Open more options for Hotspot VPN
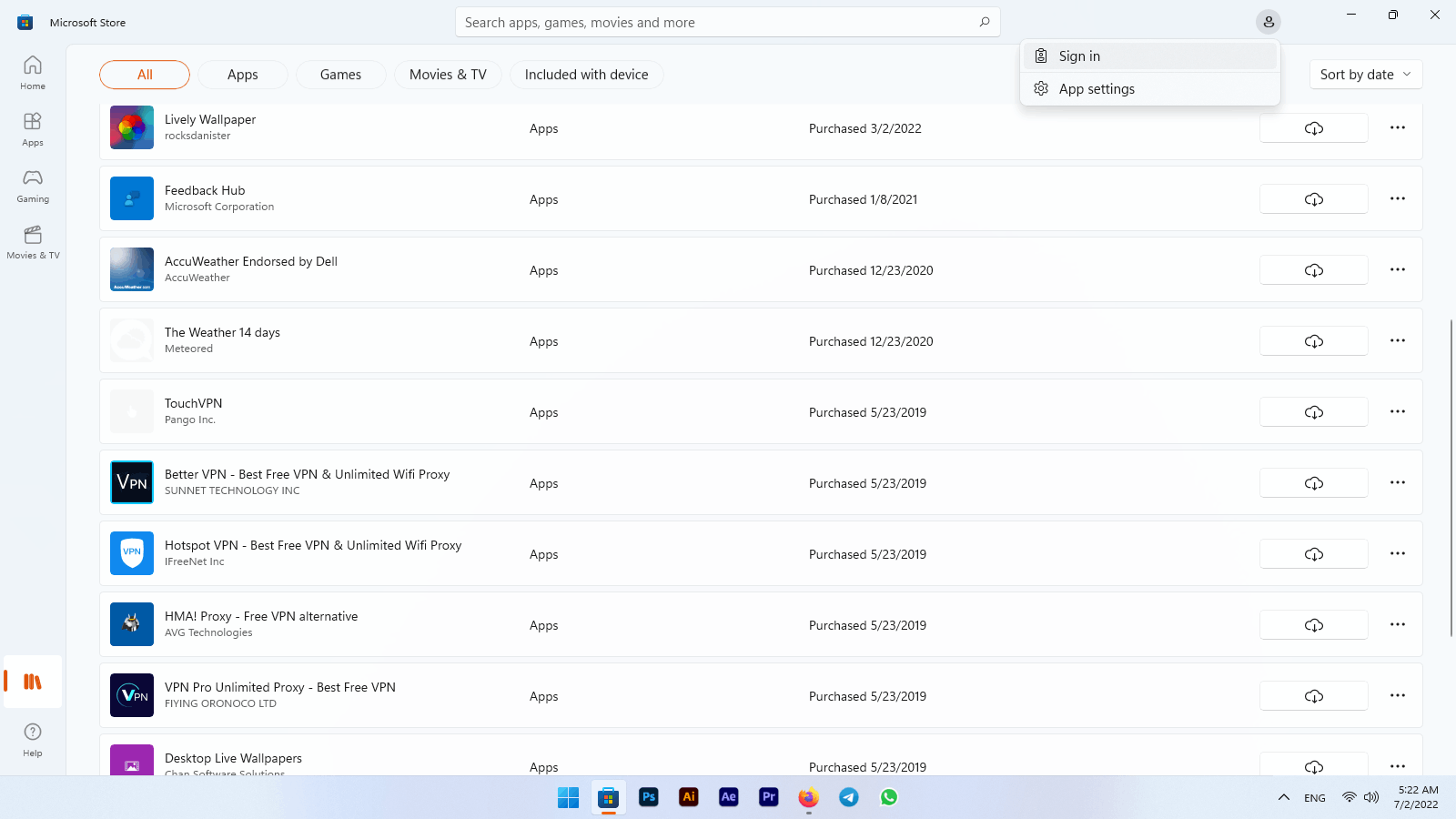 click(x=1398, y=554)
